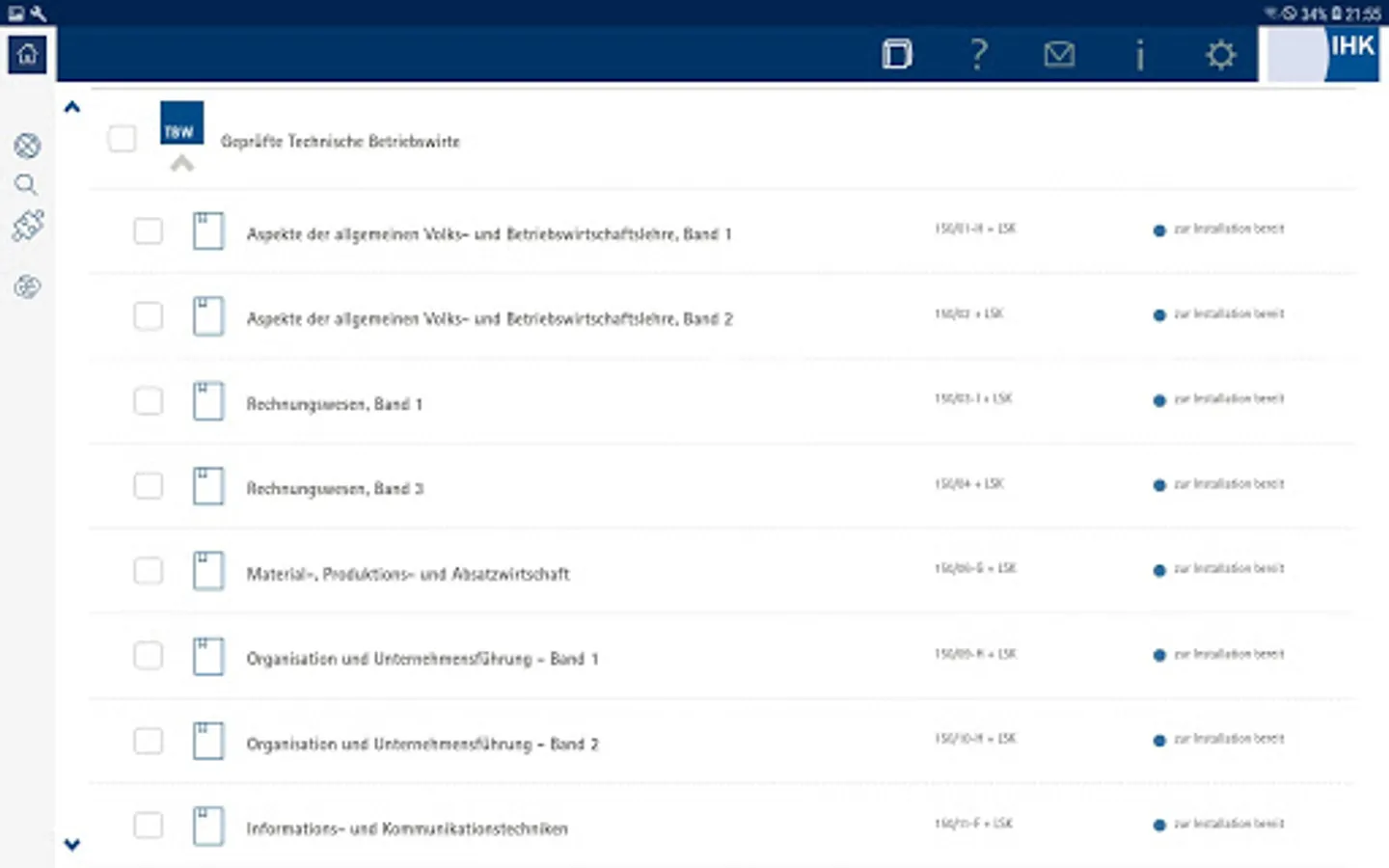Click the TBW course thumbnail
This screenshot has width=1389, height=868.
tap(181, 123)
